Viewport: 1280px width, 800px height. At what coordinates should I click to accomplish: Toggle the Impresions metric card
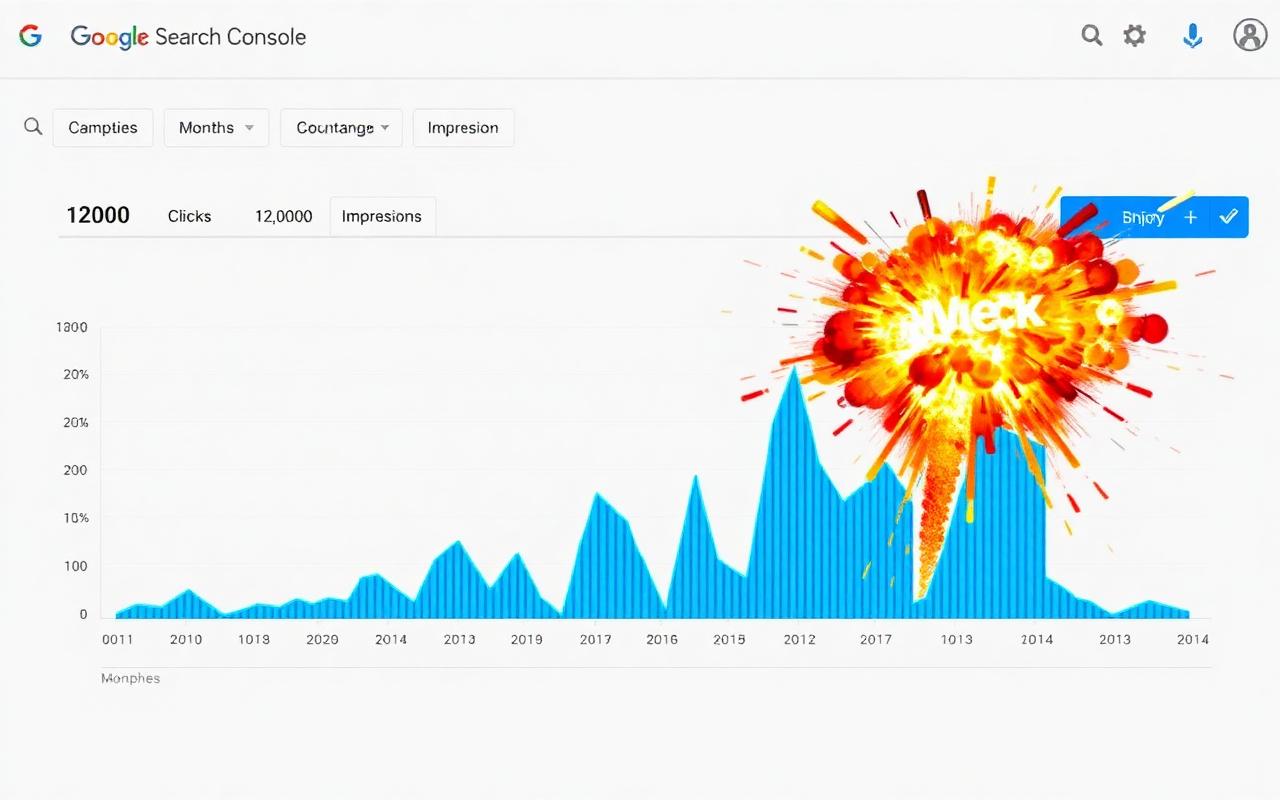point(382,216)
